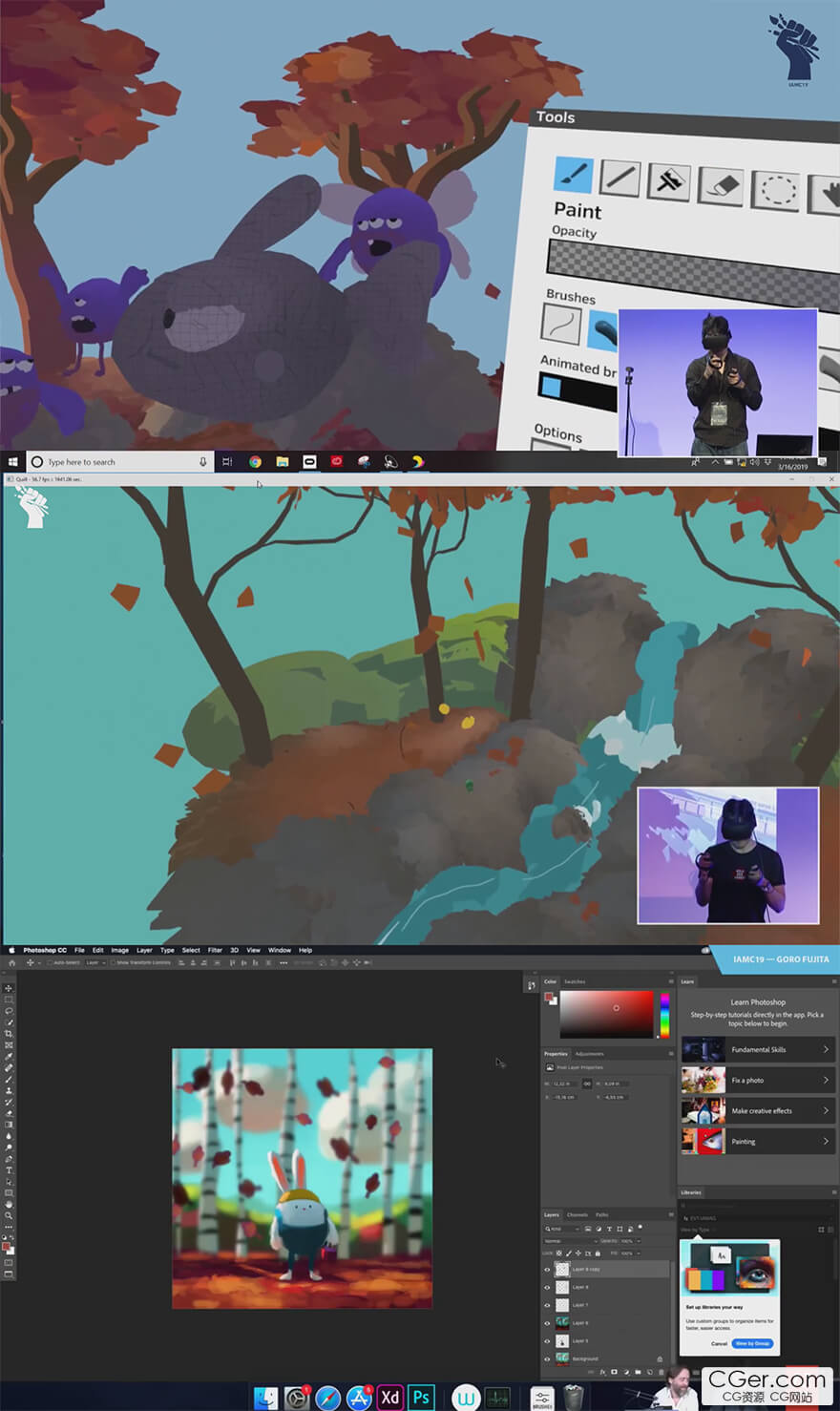Switch to the Swatches tab

(575, 981)
